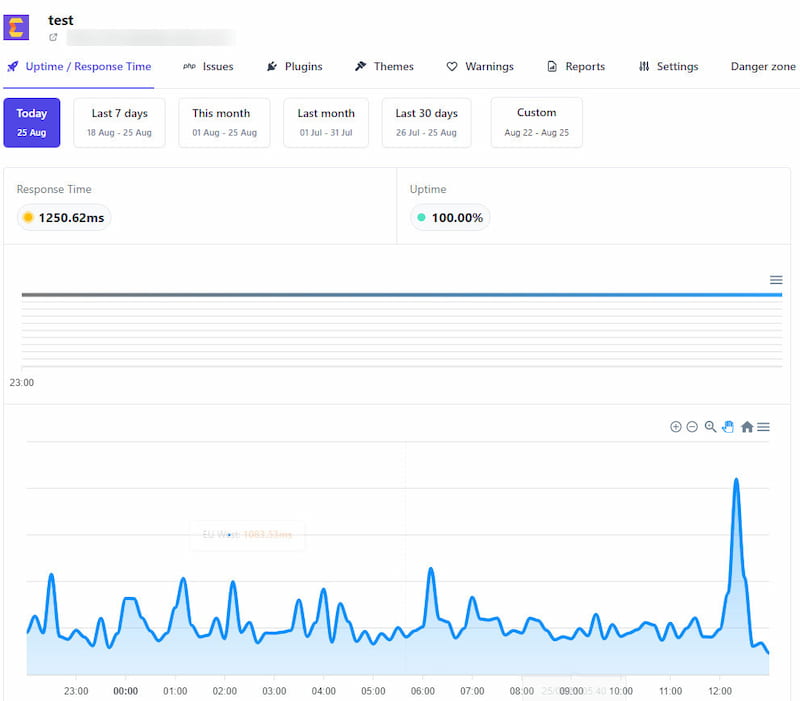The height and width of the screenshot is (701, 800).
Task: Choose the Custom date range
Action: tap(537, 122)
